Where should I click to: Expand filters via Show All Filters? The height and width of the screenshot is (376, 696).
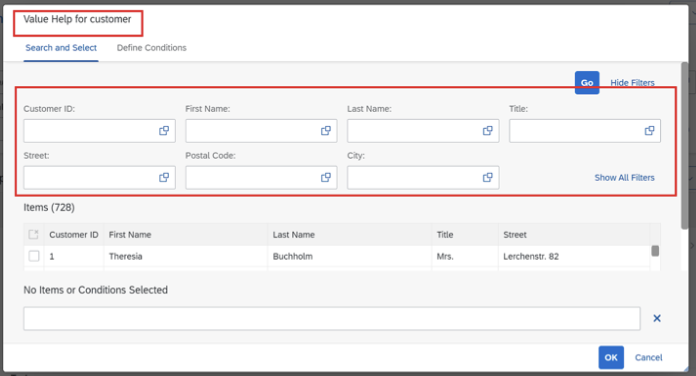pyautogui.click(x=624, y=178)
